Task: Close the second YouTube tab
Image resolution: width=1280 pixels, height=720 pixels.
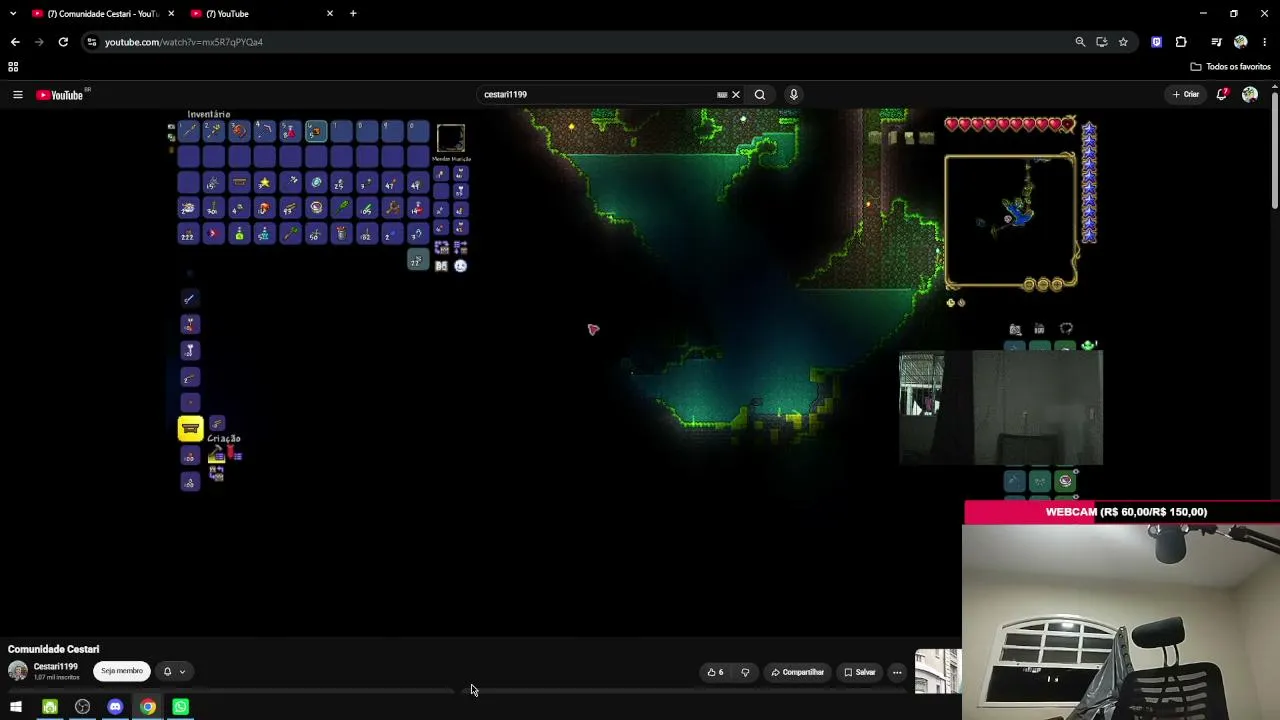Action: (330, 14)
